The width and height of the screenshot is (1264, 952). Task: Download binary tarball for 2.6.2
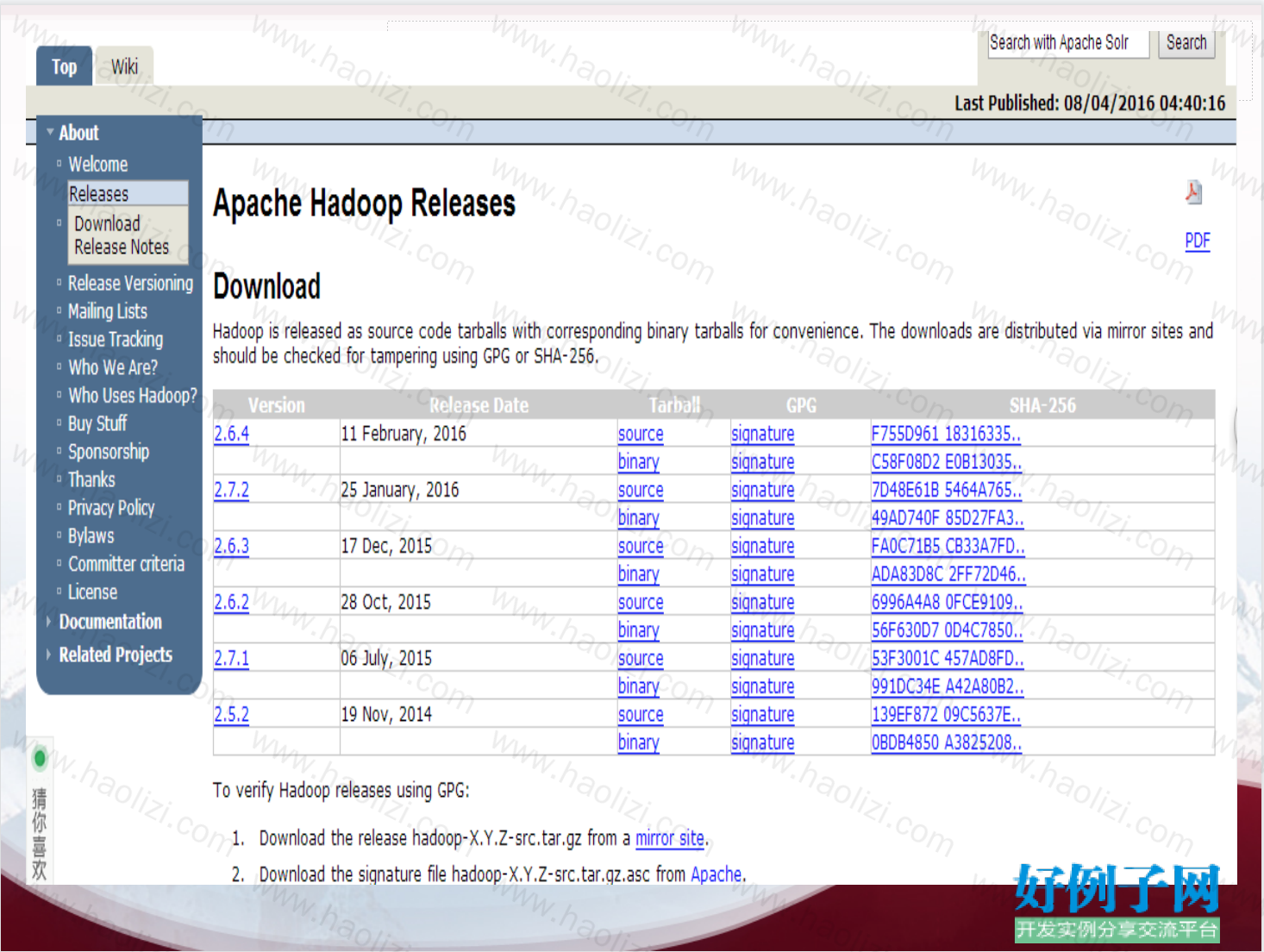click(638, 629)
